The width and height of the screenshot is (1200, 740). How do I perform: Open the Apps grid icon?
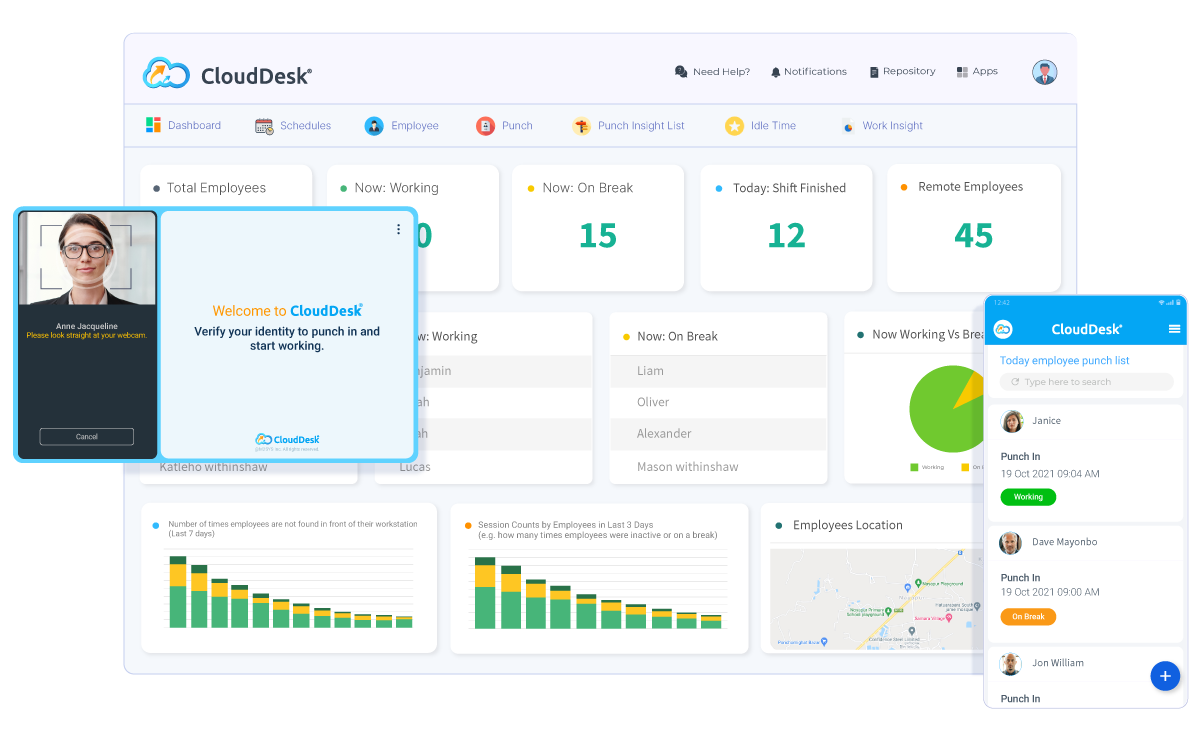coord(962,72)
